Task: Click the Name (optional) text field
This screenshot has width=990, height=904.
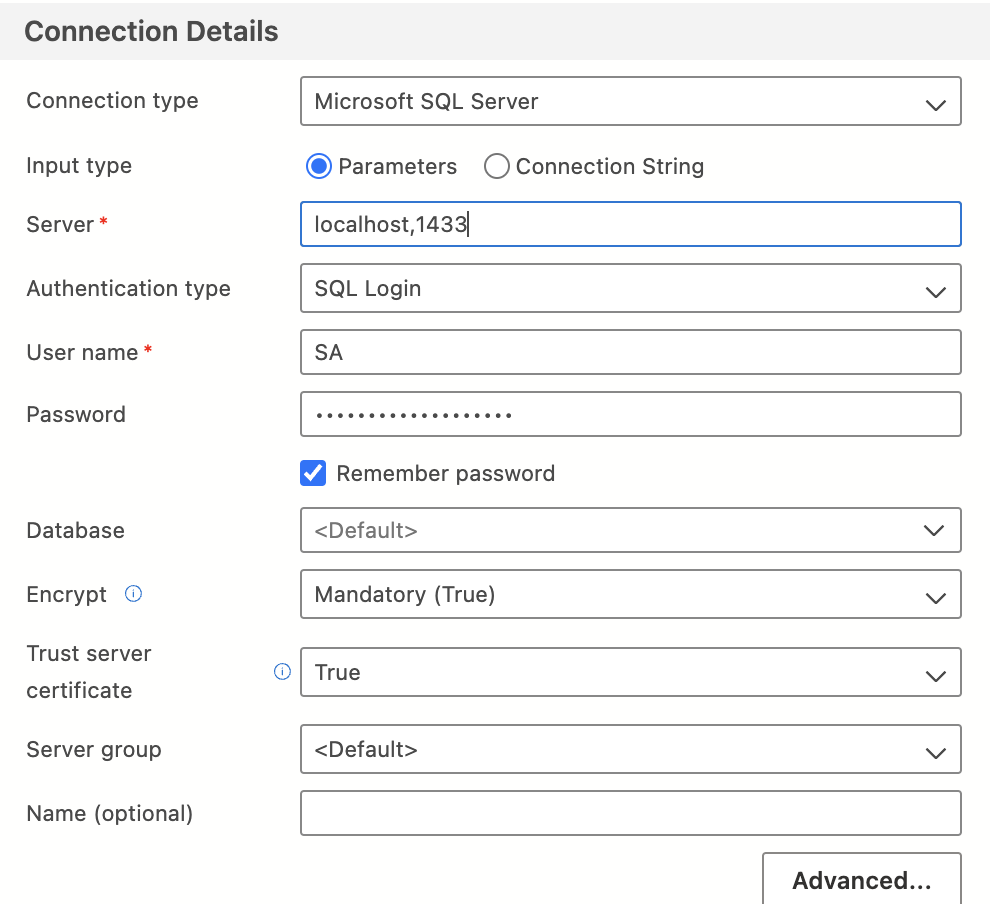Action: pyautogui.click(x=631, y=813)
